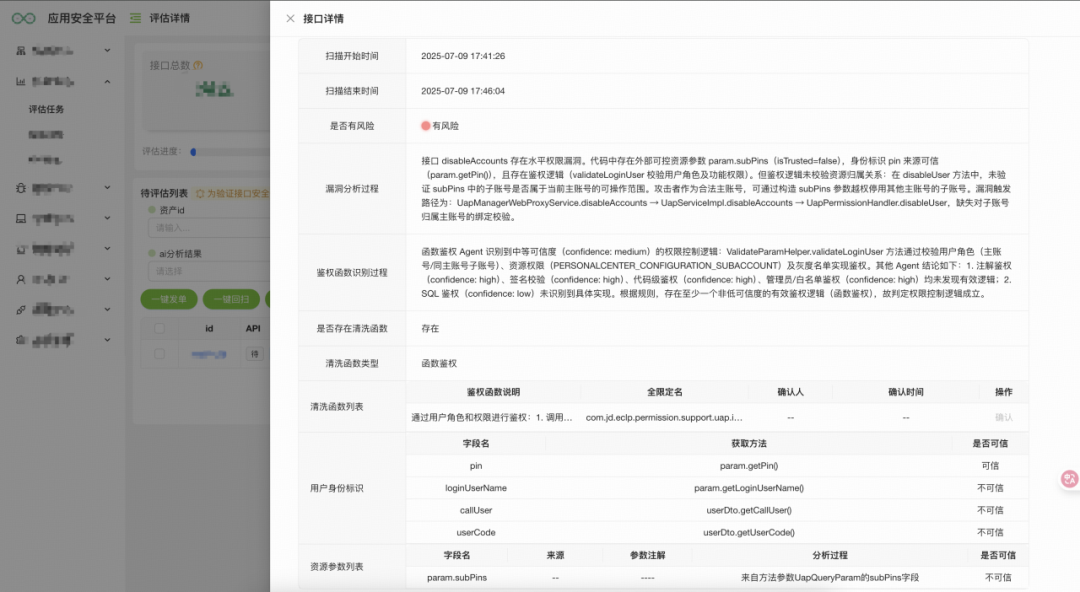Image resolution: width=1080 pixels, height=592 pixels.
Task: Close the 接口详情 drawer with the X icon
Action: [290, 19]
